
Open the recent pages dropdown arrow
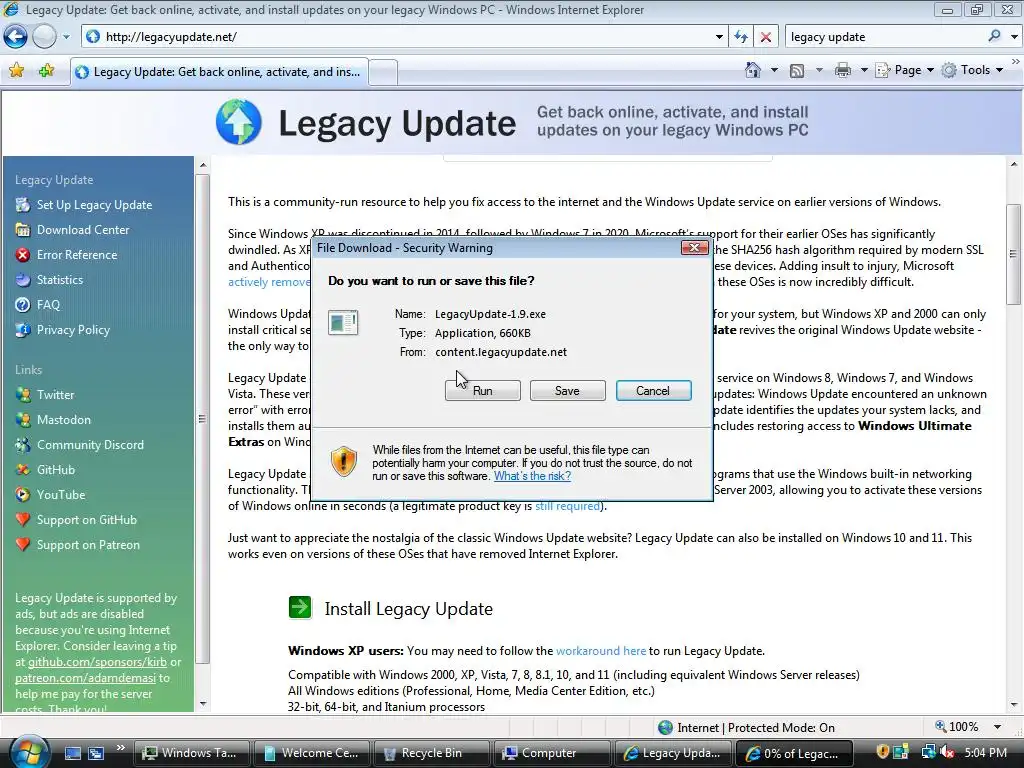[x=66, y=37]
